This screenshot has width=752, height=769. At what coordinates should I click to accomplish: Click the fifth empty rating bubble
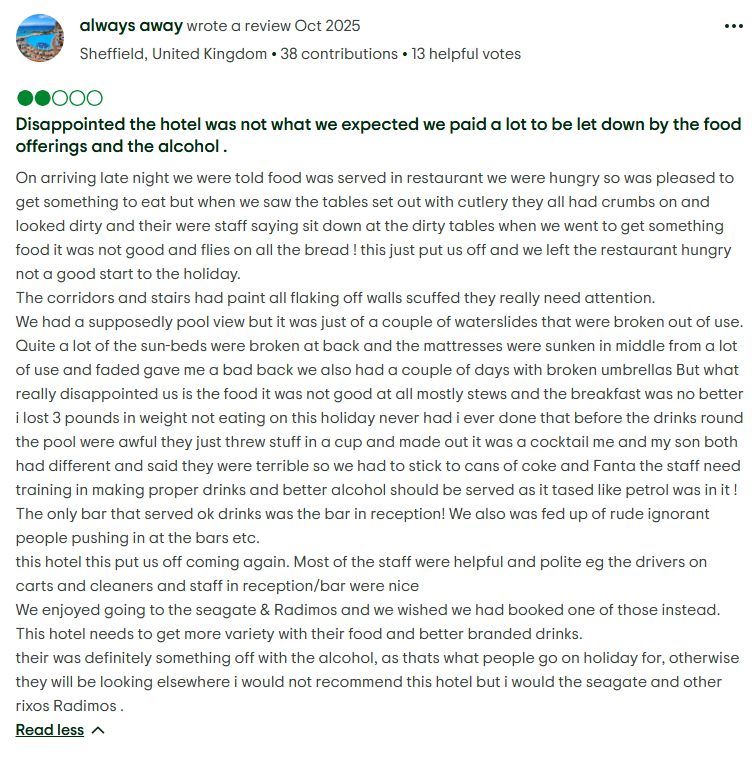point(94,98)
